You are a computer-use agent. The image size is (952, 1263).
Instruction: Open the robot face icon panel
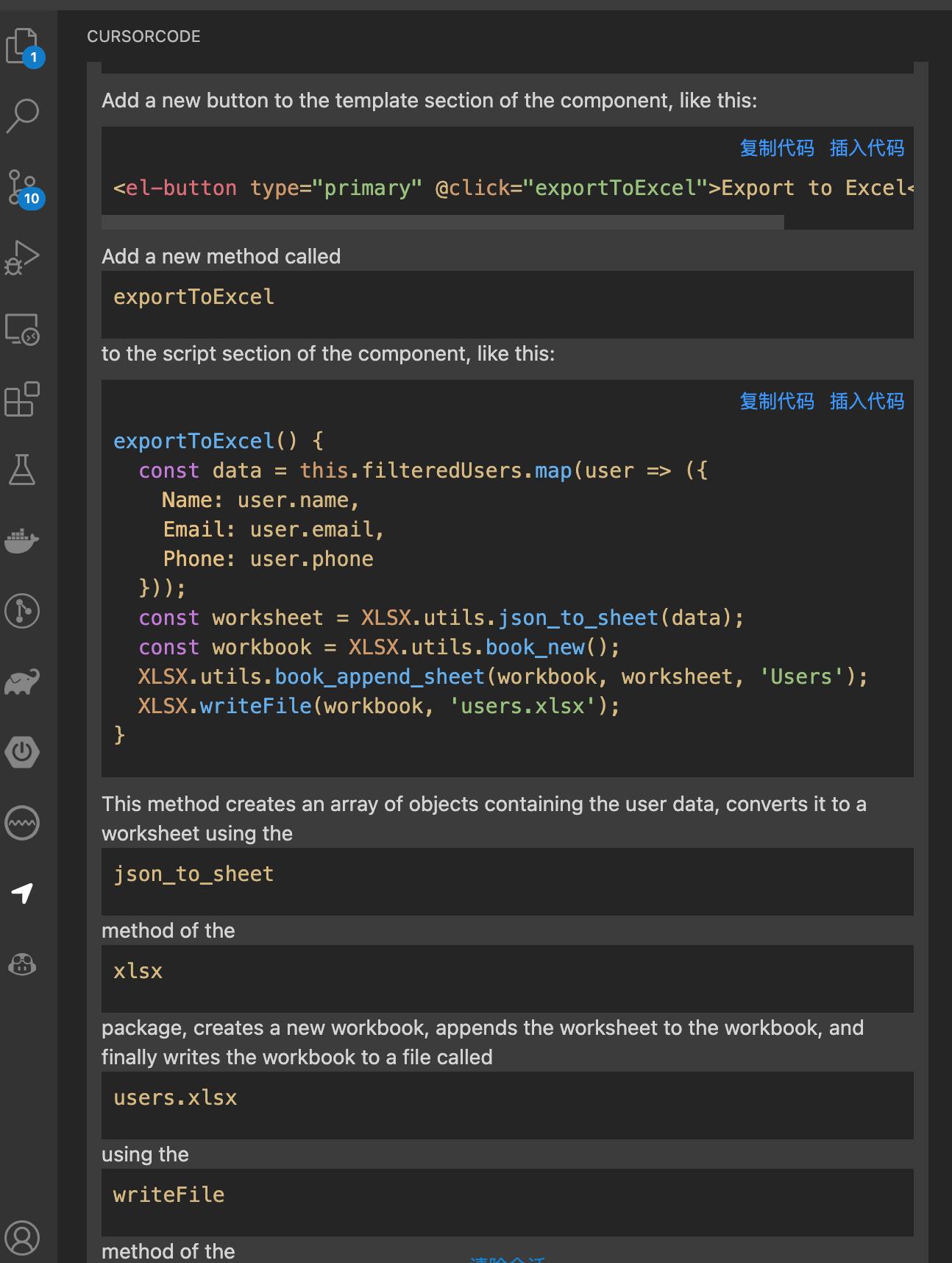tap(23, 963)
